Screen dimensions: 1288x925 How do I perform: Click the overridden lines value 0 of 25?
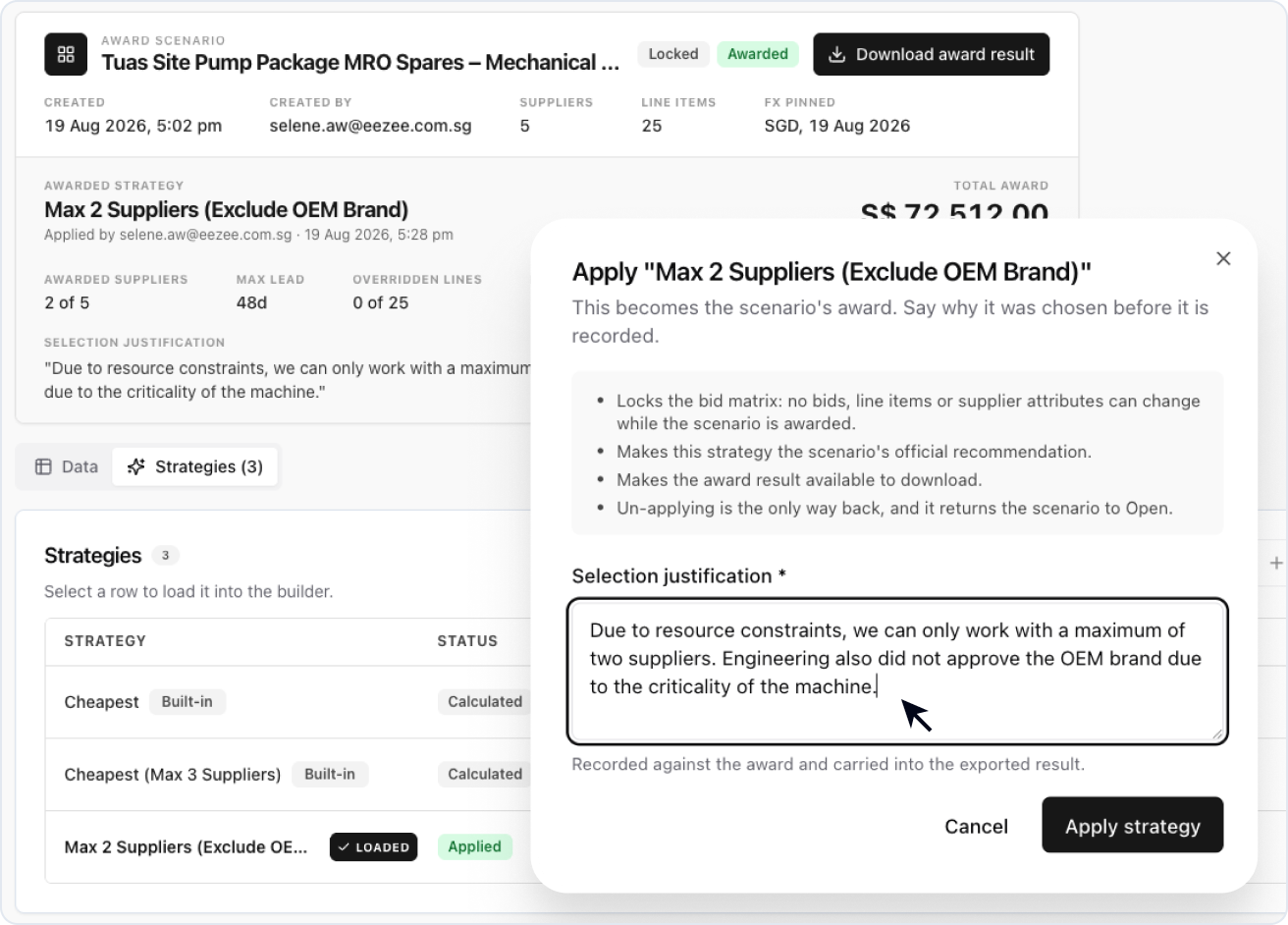click(x=381, y=302)
